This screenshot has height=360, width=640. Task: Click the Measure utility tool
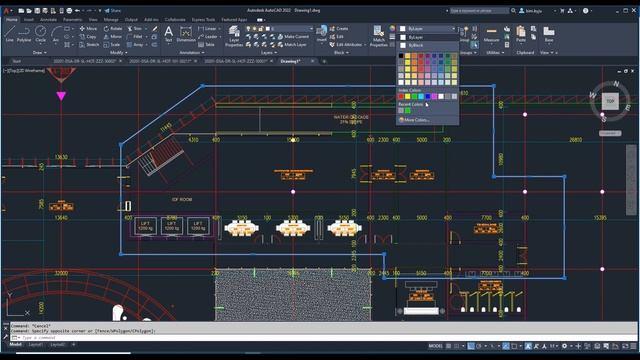coord(491,34)
